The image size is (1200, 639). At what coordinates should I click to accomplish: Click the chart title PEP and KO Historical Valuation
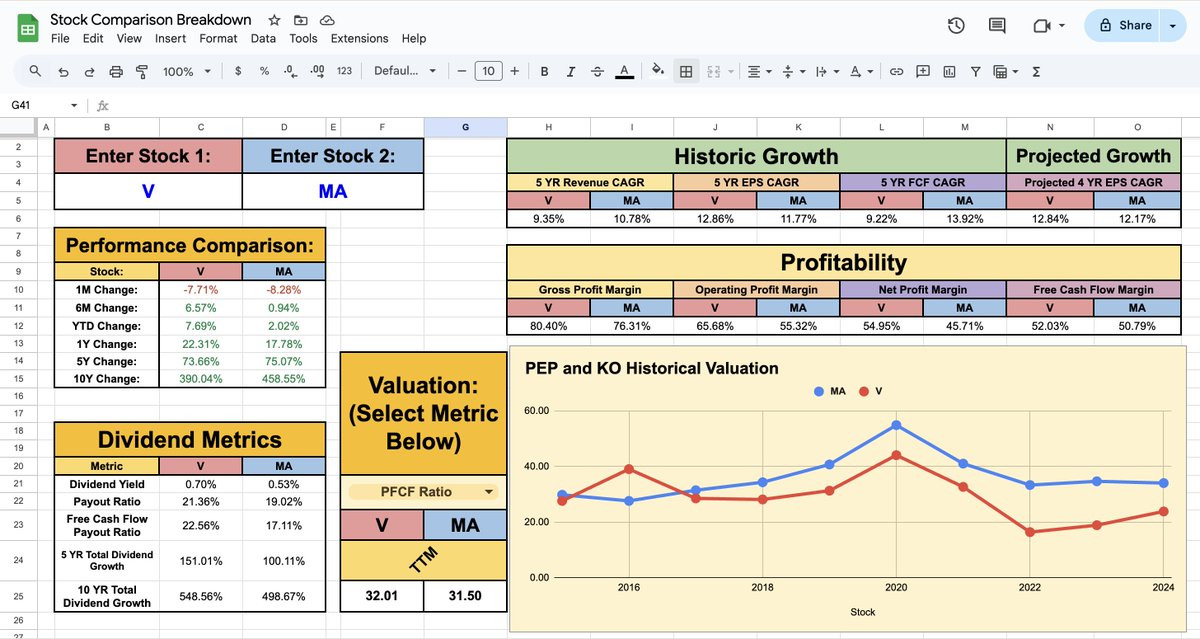coord(651,368)
